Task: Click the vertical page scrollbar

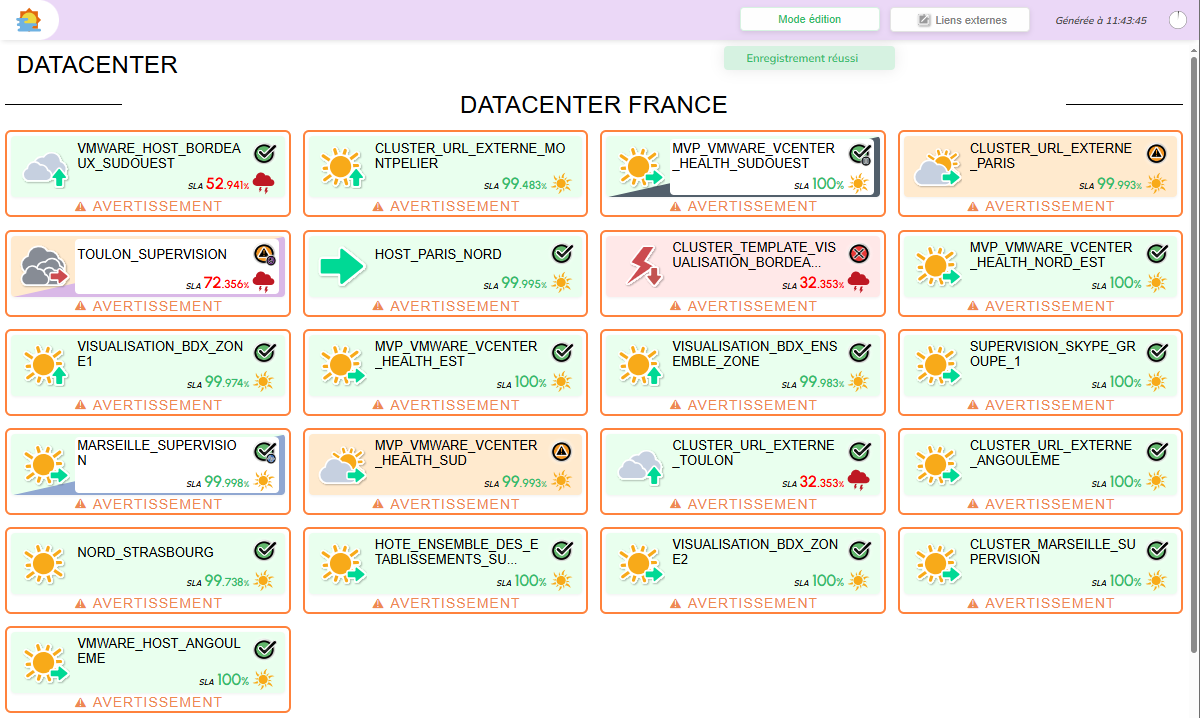Action: click(x=1193, y=350)
